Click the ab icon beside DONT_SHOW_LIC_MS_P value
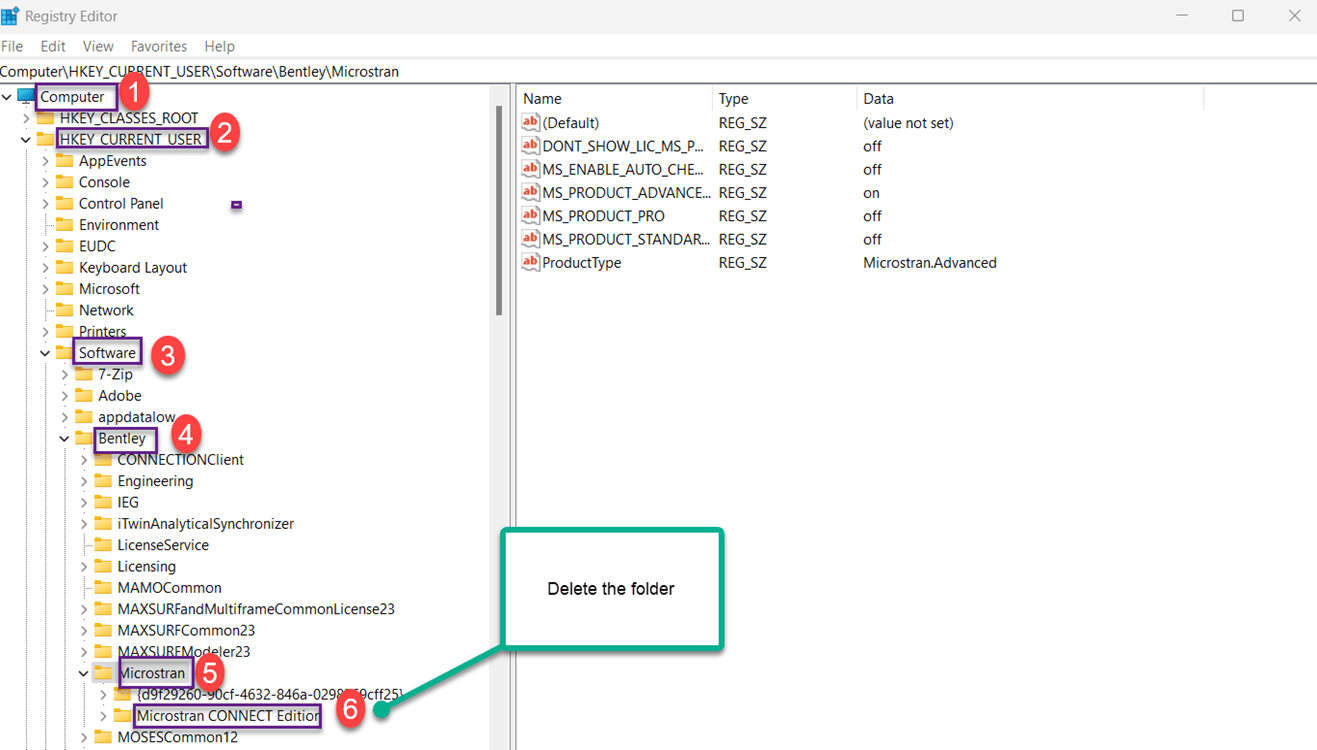 point(529,145)
